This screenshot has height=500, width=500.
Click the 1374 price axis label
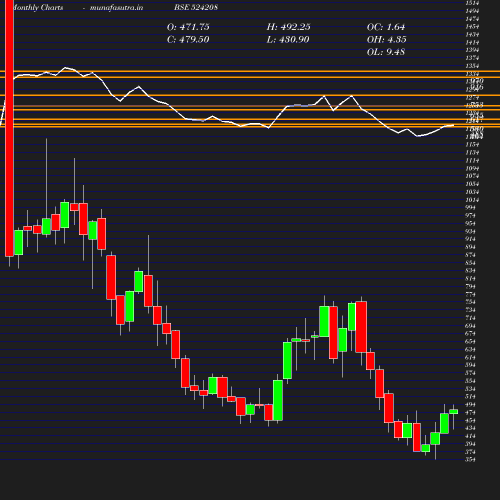pyautogui.click(x=472, y=58)
